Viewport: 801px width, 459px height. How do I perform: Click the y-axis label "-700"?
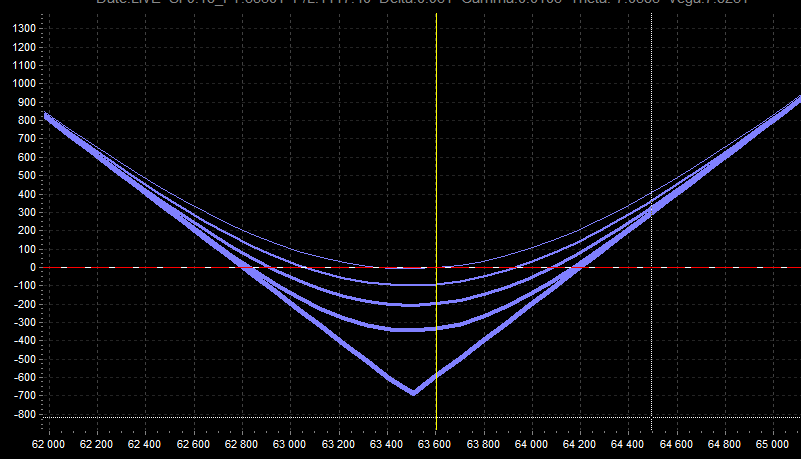25,395
